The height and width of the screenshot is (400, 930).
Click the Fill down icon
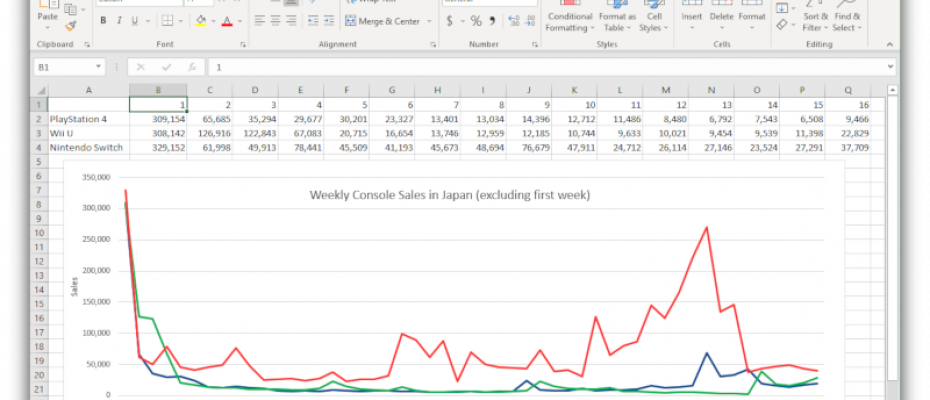click(x=782, y=8)
